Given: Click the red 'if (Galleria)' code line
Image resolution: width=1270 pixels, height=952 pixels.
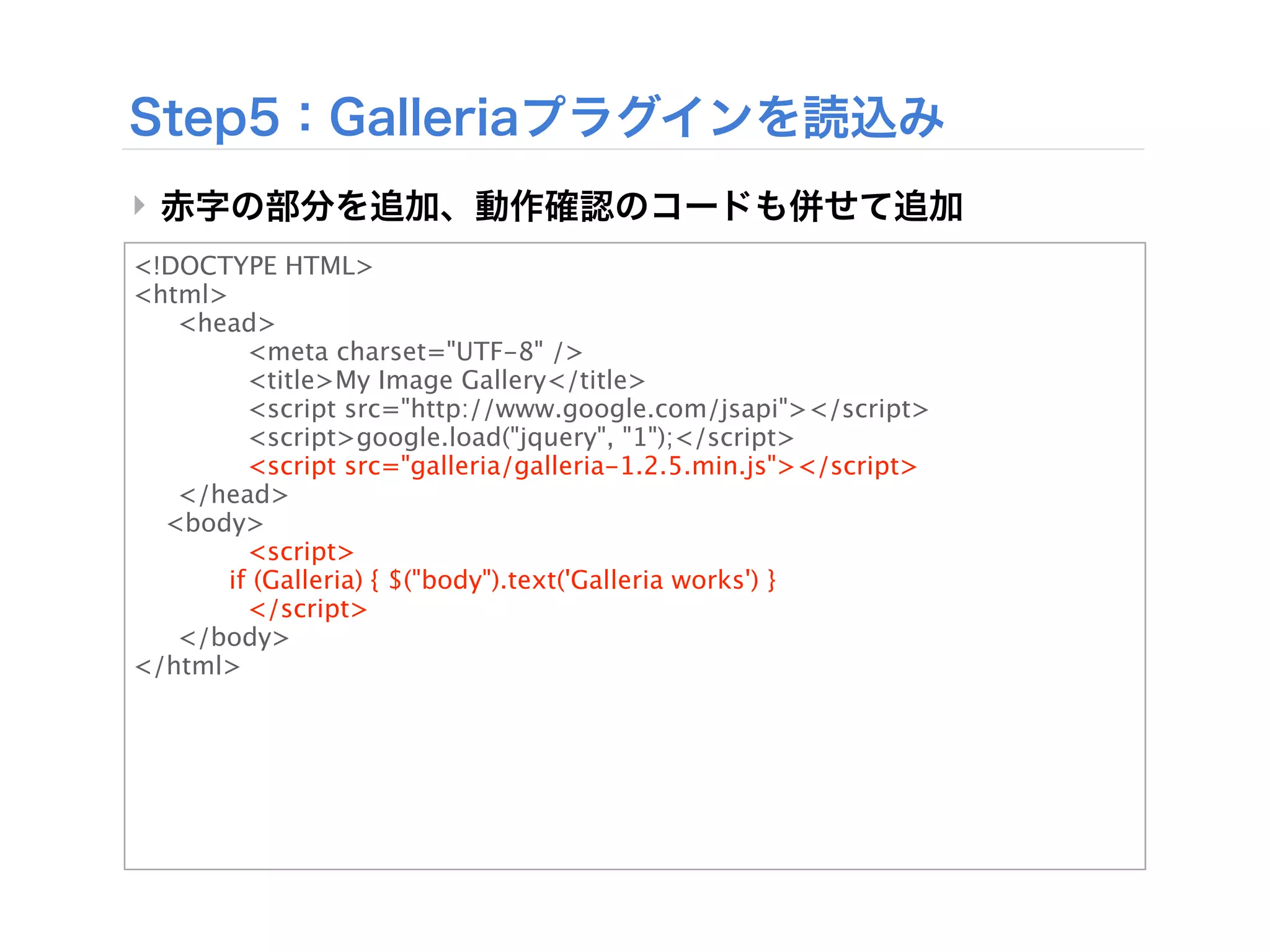Looking at the screenshot, I should coord(503,580).
